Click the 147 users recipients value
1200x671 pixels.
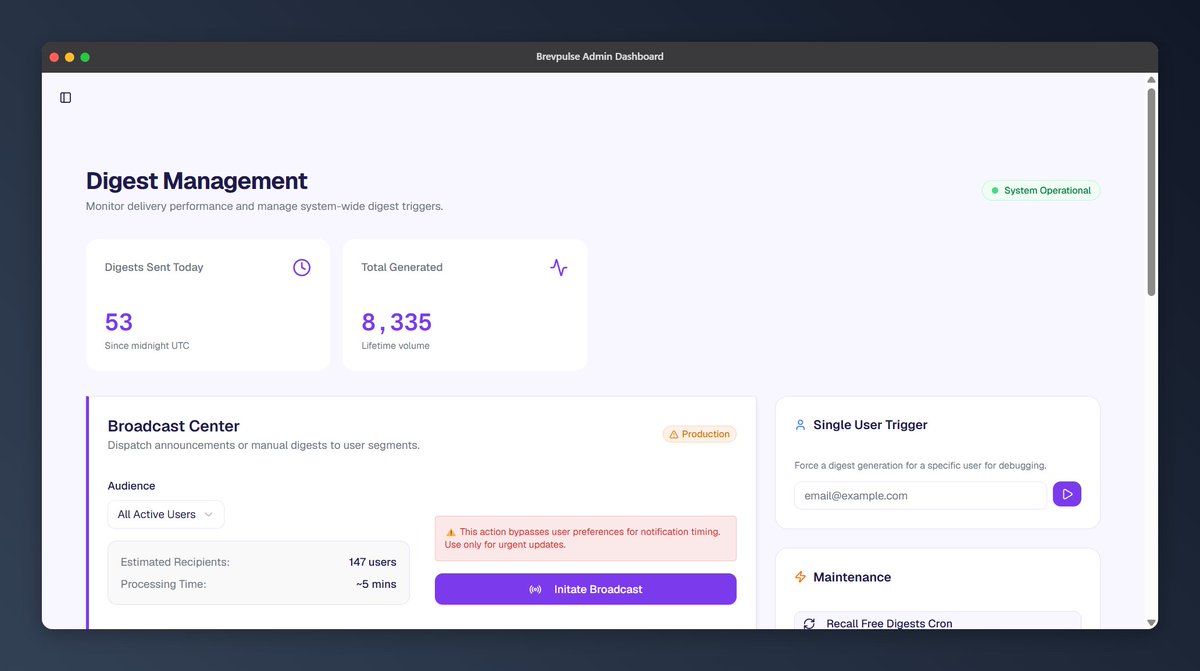click(373, 562)
